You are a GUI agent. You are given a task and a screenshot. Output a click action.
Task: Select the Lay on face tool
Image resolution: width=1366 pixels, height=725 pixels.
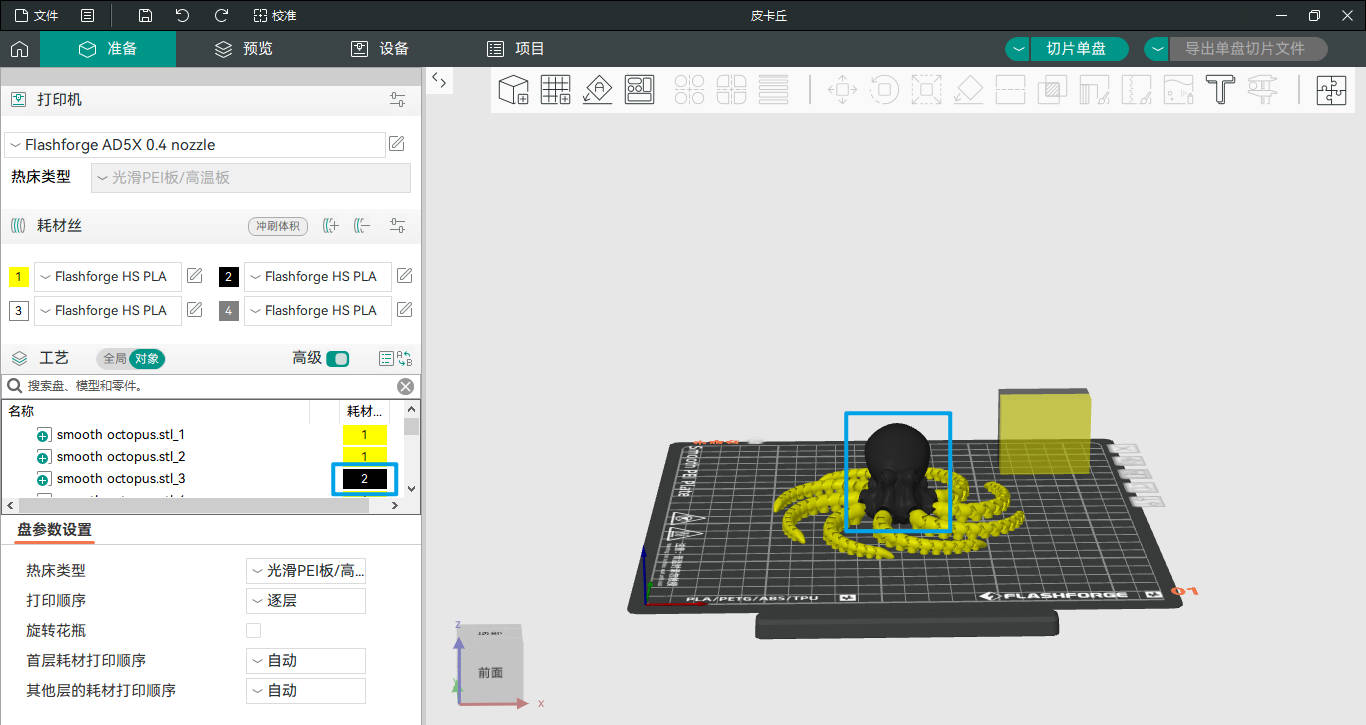[x=968, y=90]
